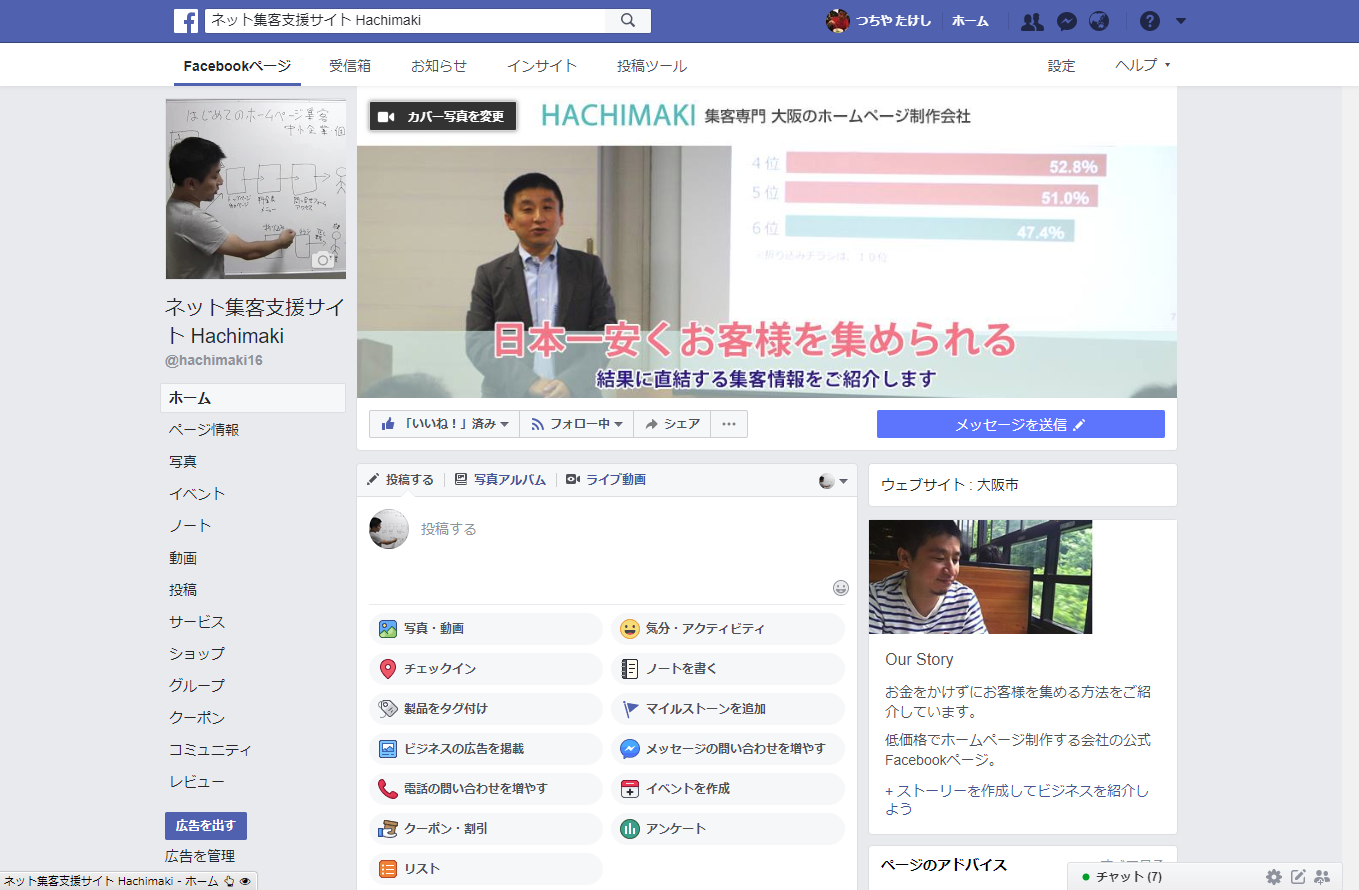The height and width of the screenshot is (890, 1359).
Task: Choose リスト post option
Action: [486, 869]
